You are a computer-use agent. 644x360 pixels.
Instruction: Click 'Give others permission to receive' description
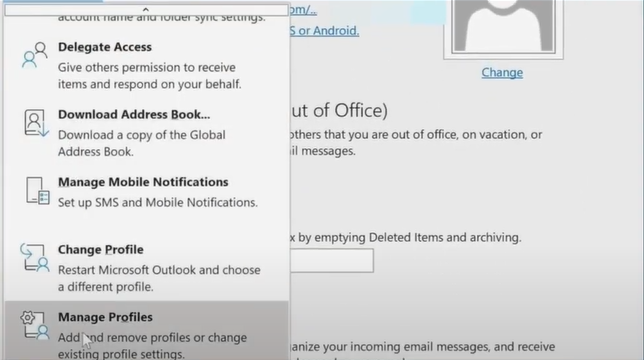[147, 67]
